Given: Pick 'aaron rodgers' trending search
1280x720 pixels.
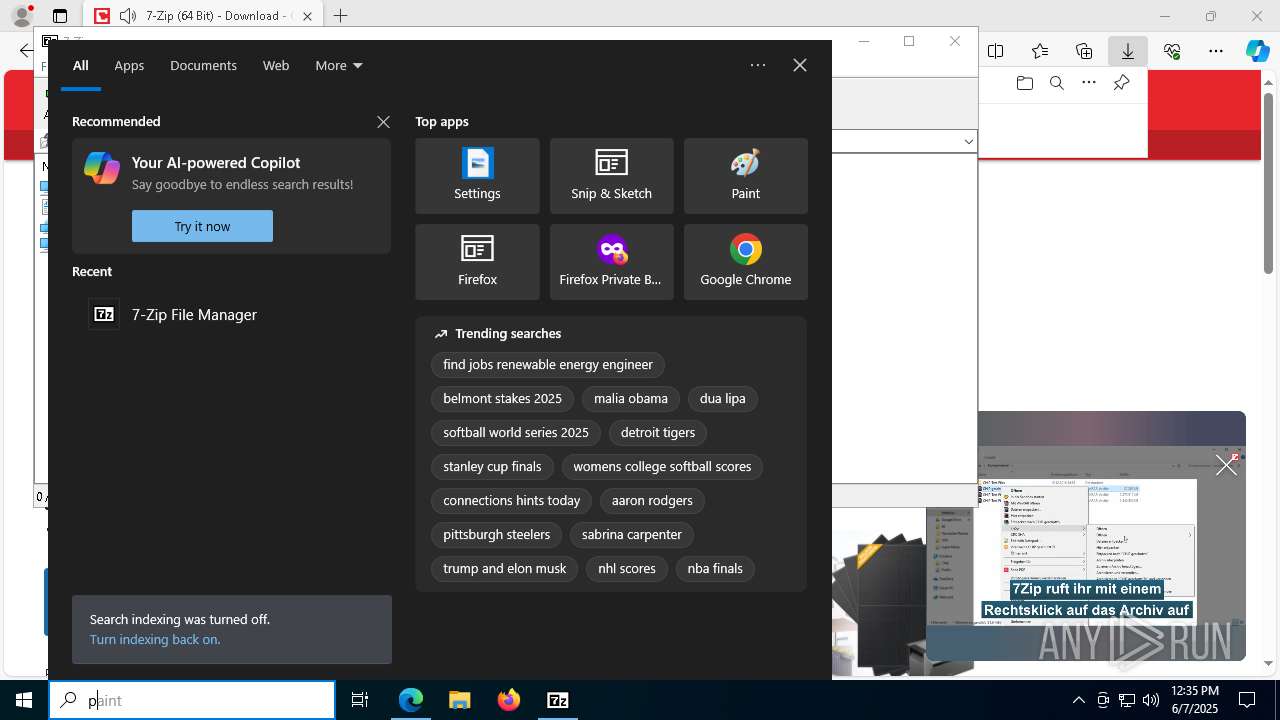Looking at the screenshot, I should tap(652, 501).
